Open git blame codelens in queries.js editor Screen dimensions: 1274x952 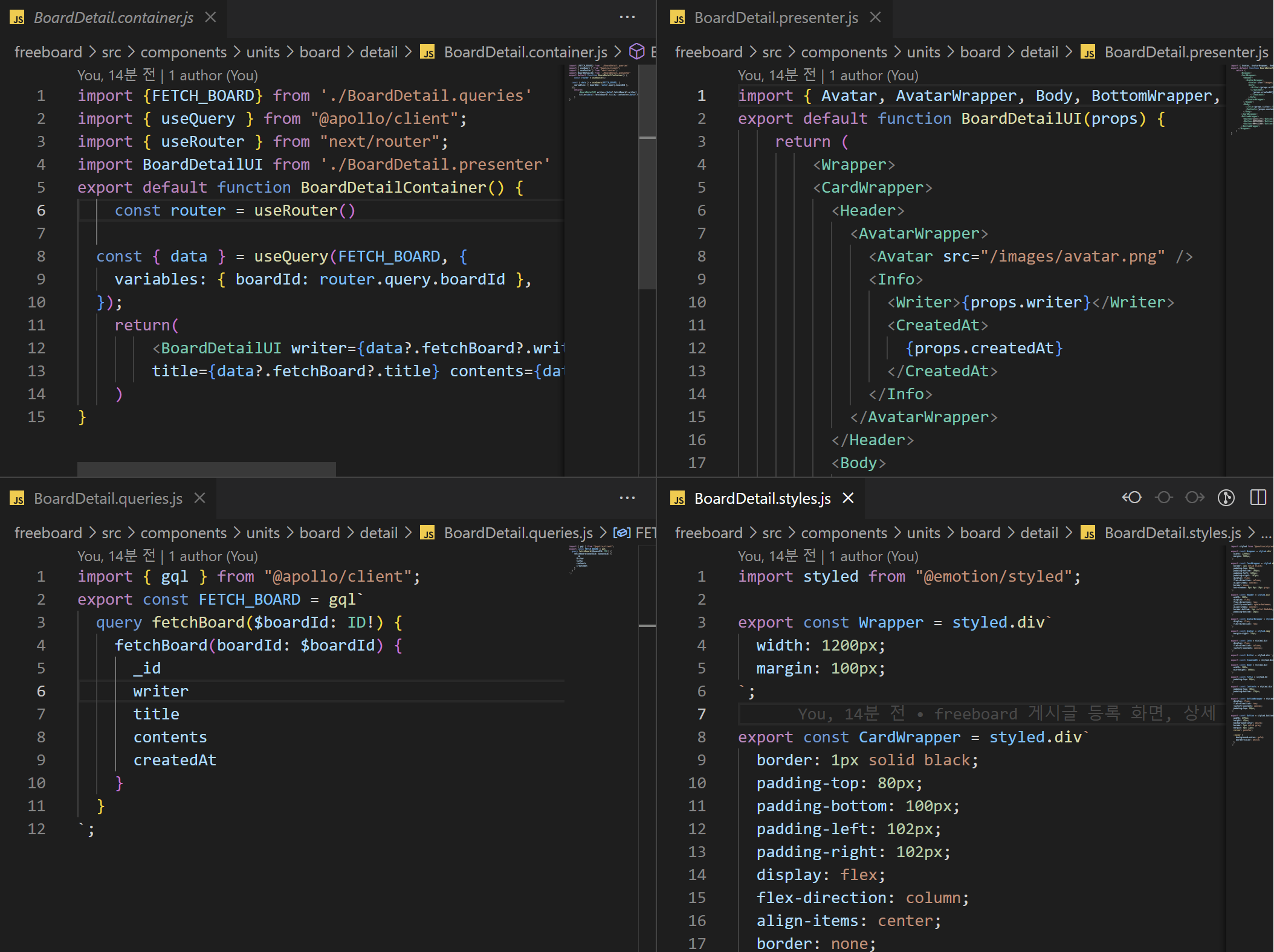click(167, 556)
